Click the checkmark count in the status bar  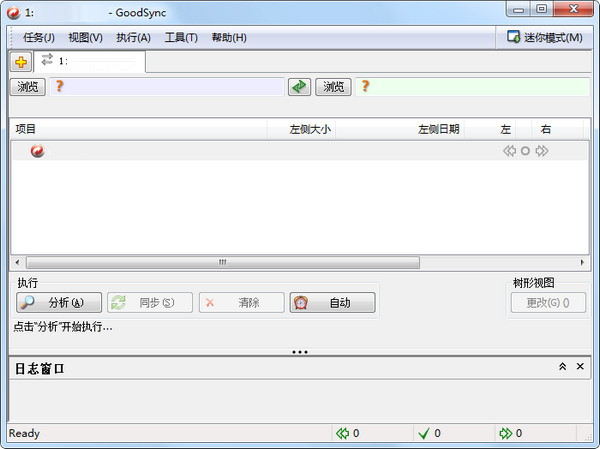click(x=429, y=433)
